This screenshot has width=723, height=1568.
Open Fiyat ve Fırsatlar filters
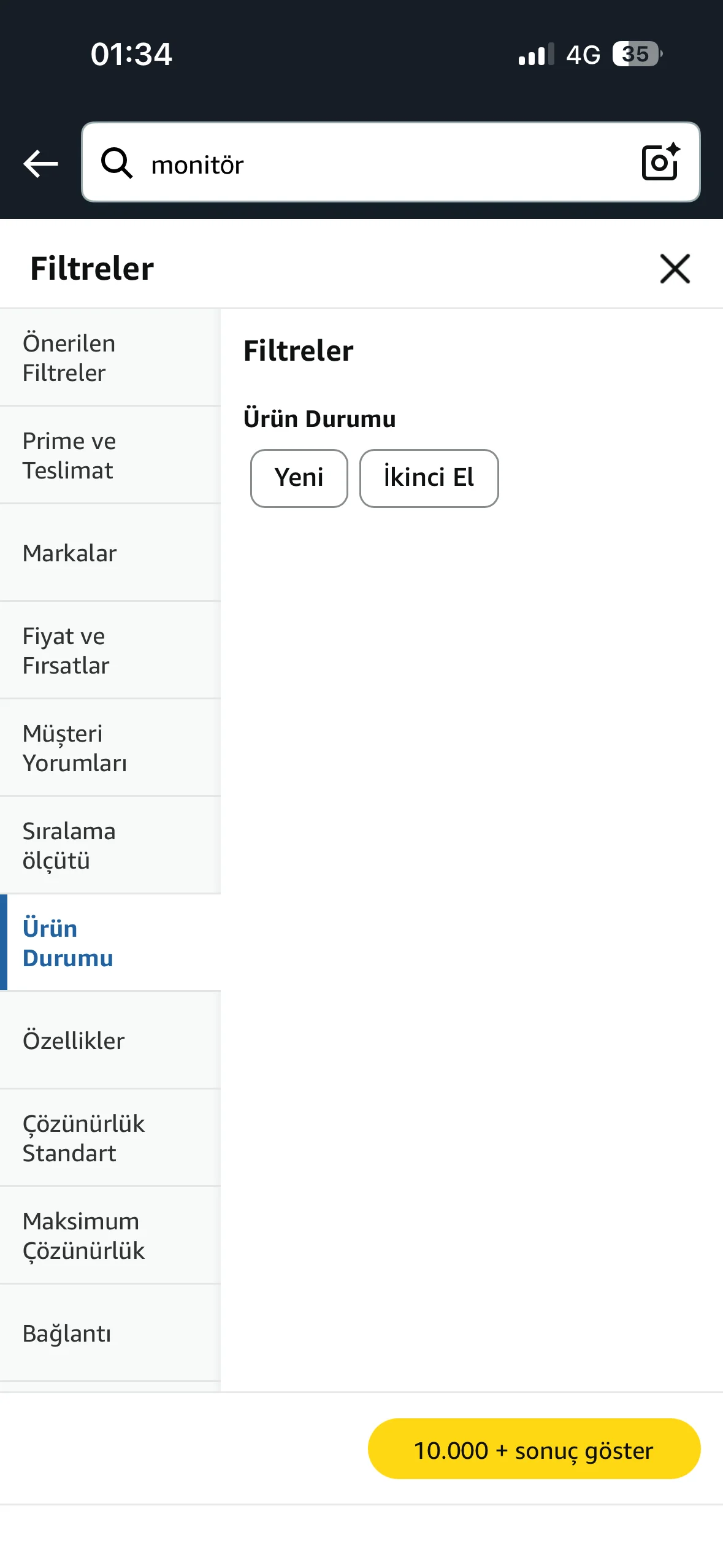coord(110,650)
